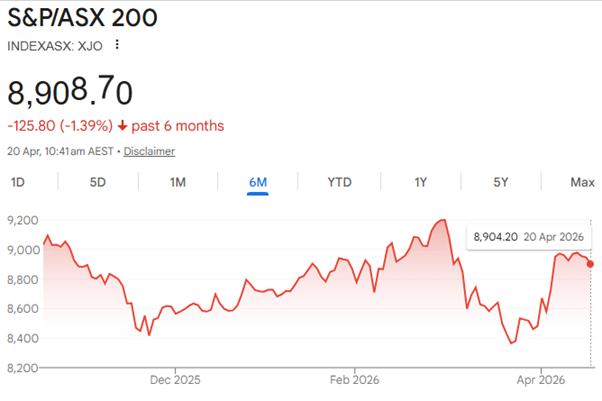
Task: Select the 5D range tab
Action: [x=98, y=182]
